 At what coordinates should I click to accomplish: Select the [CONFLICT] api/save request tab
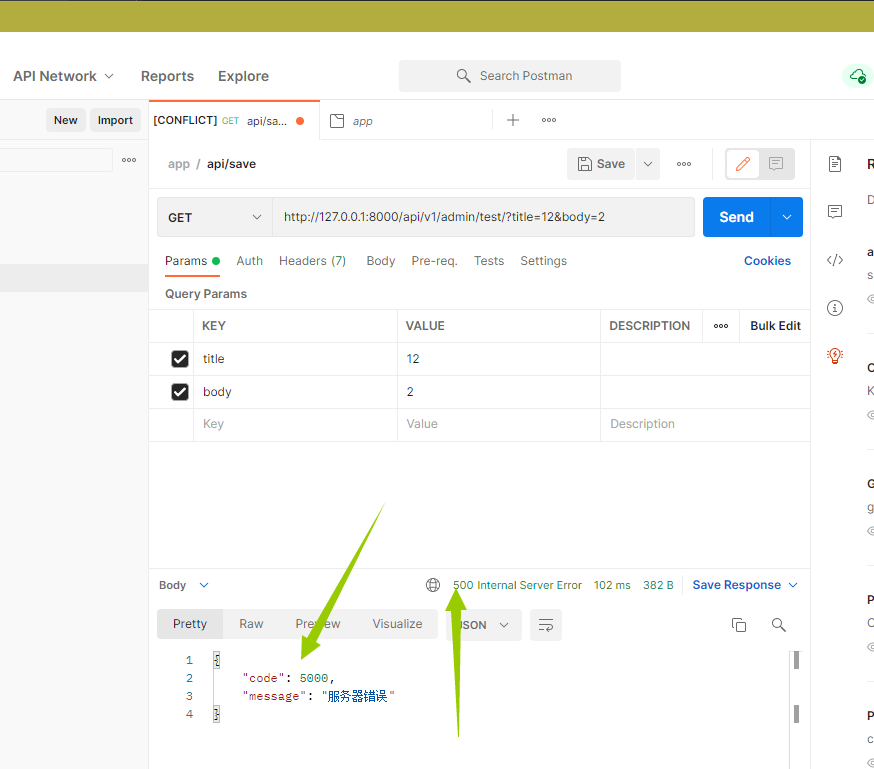[x=234, y=121]
